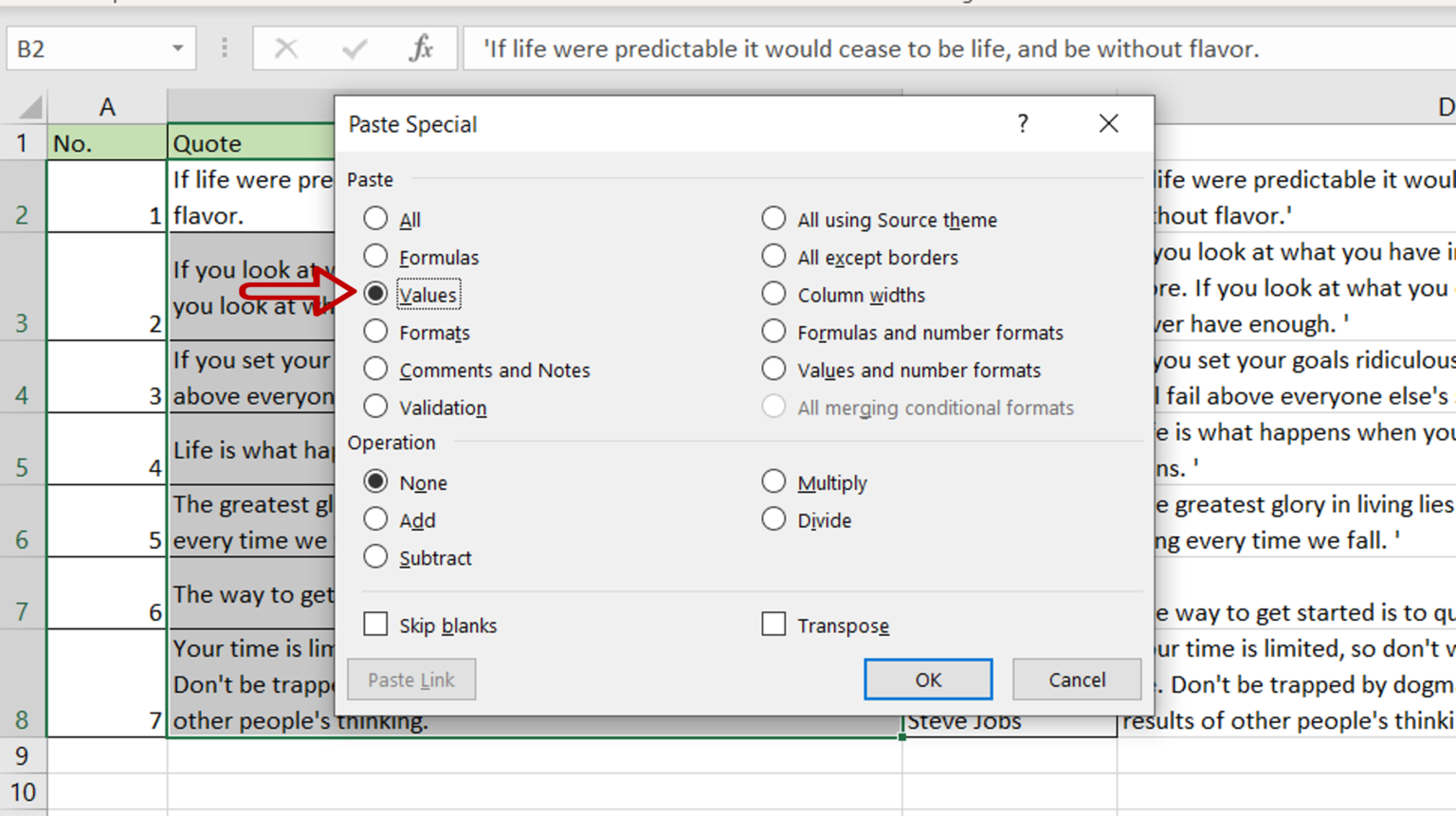Screen dimensions: 1456x816
Task: Click row 9 header
Action: (23, 756)
